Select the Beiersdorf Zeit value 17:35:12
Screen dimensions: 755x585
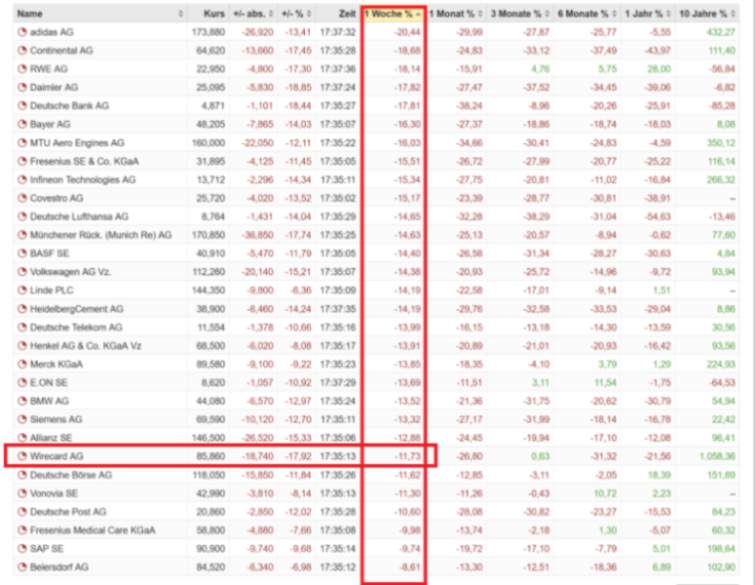[338, 567]
